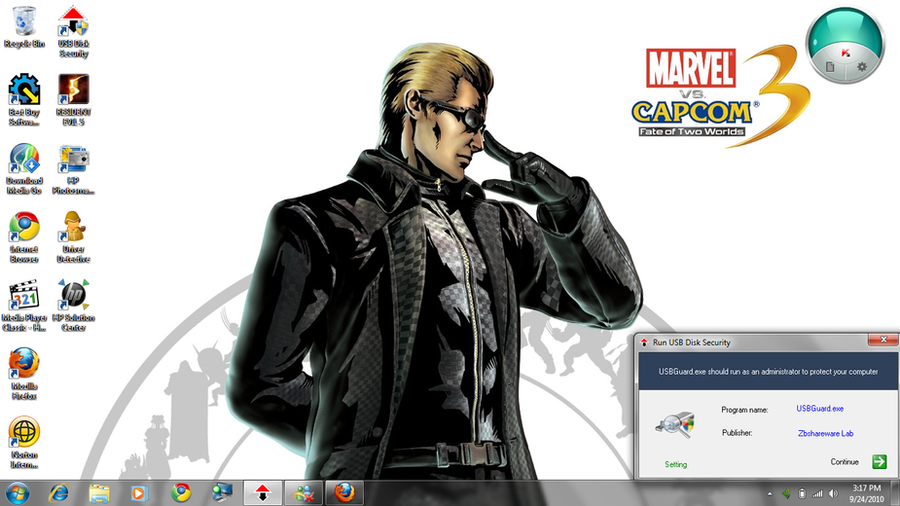Open the volume speaker tray icon
The image size is (900, 506).
coord(833,493)
